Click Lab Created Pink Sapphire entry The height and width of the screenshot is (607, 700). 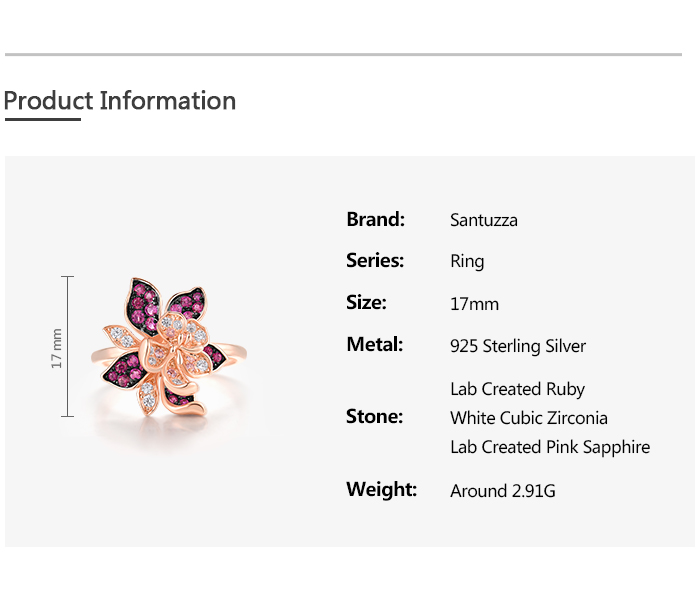550,447
